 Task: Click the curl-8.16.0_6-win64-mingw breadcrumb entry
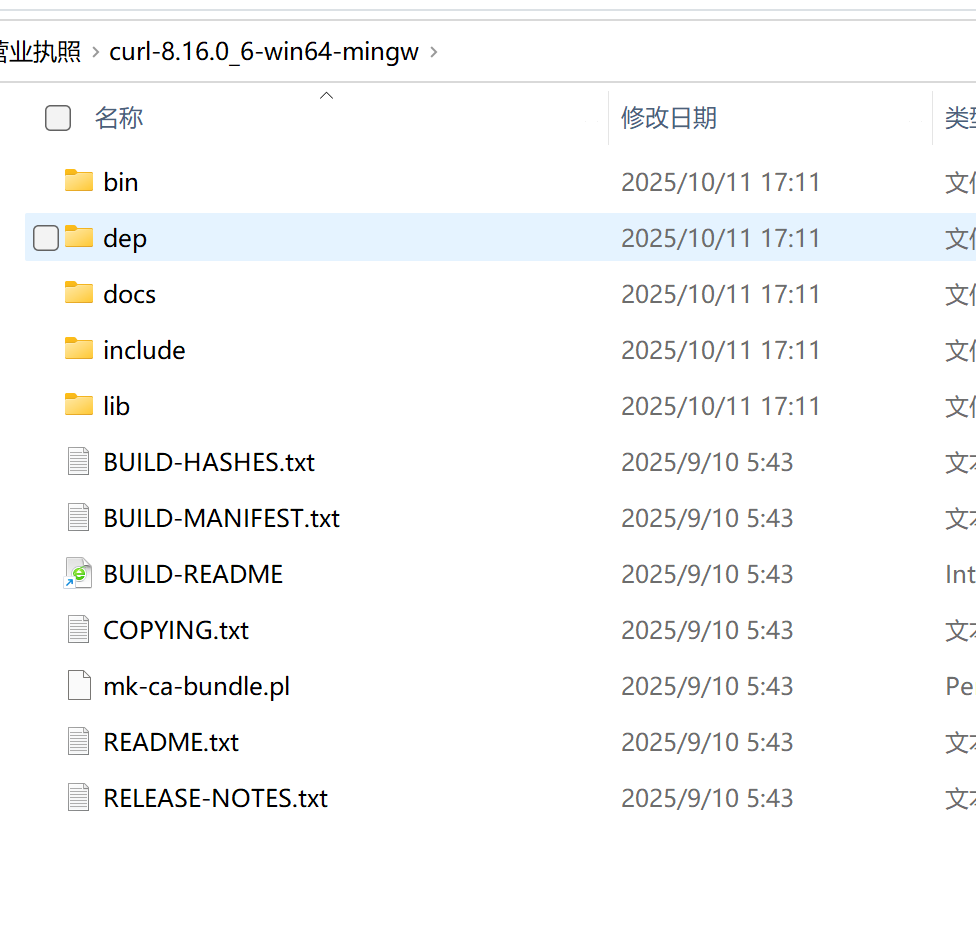(263, 52)
